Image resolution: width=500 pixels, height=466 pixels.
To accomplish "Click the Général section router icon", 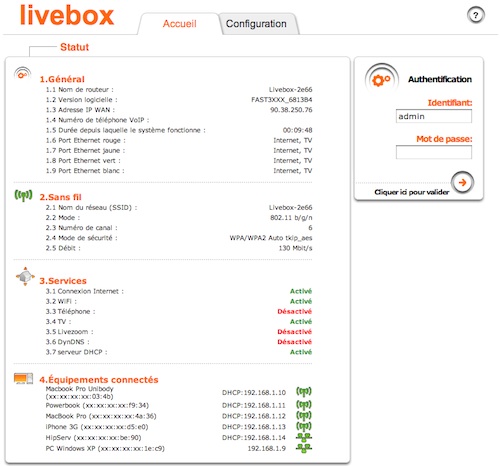I will [x=23, y=73].
